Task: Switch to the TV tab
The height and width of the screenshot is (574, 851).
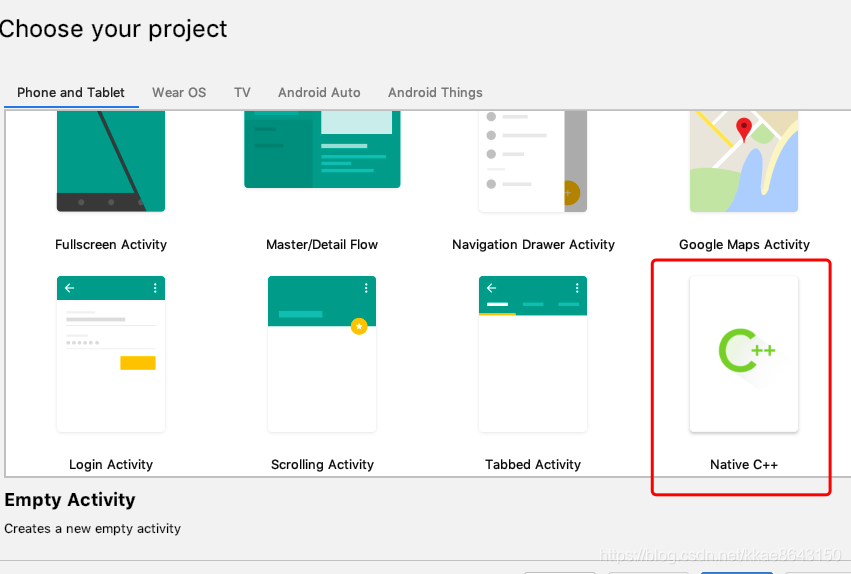Action: (242, 93)
